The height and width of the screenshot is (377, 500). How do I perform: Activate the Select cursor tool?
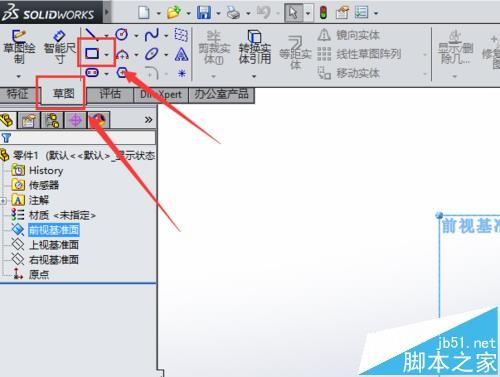click(x=293, y=13)
